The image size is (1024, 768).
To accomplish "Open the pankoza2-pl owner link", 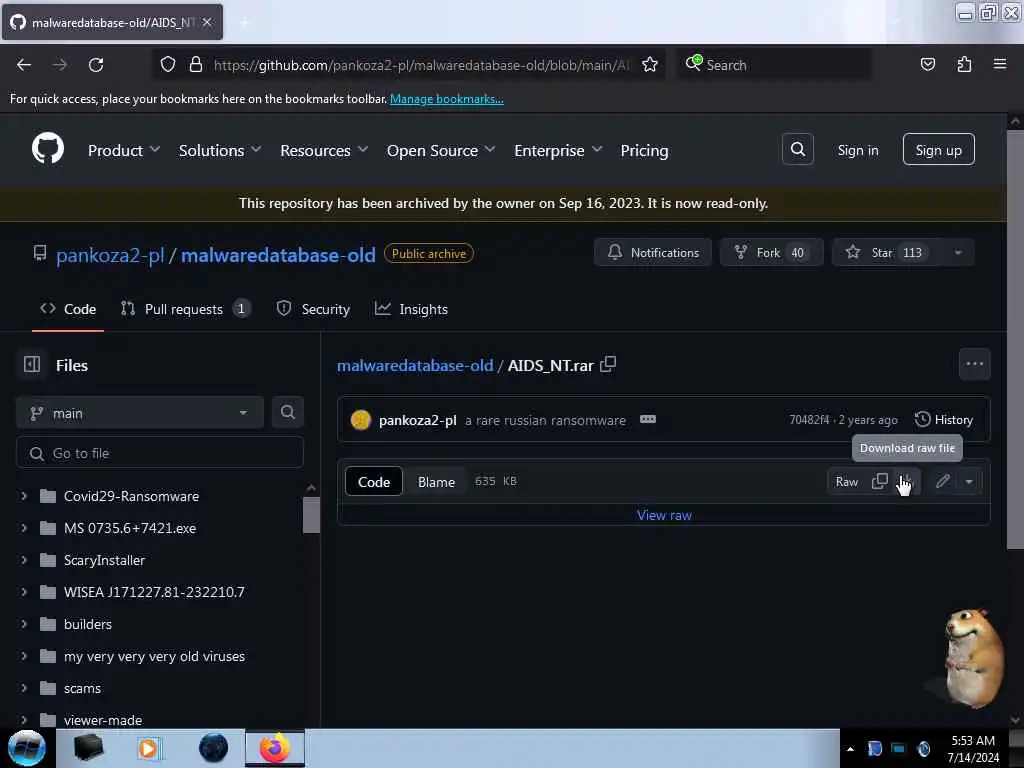I will 110,255.
